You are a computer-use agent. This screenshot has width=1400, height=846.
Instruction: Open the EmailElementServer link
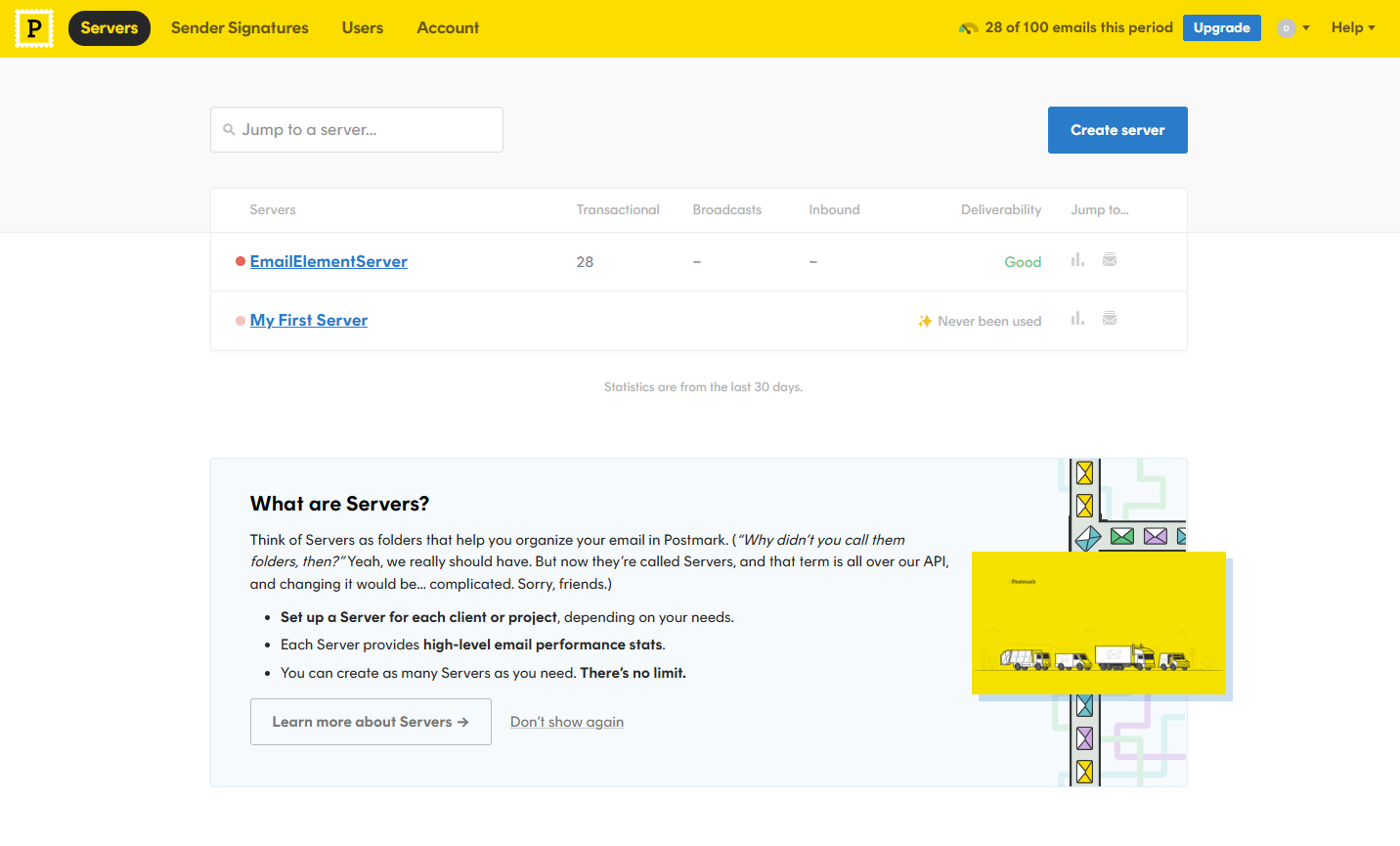pos(328,262)
